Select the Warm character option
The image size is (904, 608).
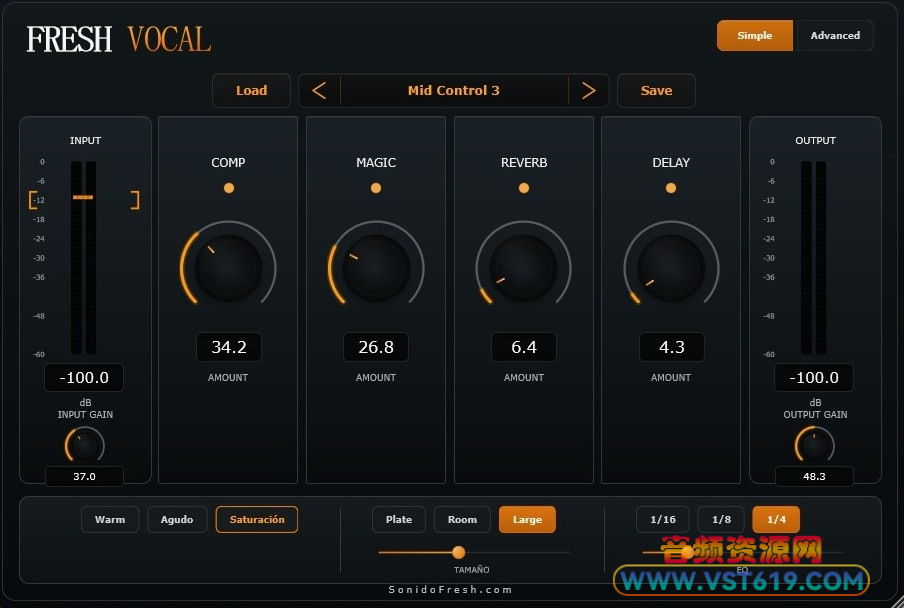110,519
